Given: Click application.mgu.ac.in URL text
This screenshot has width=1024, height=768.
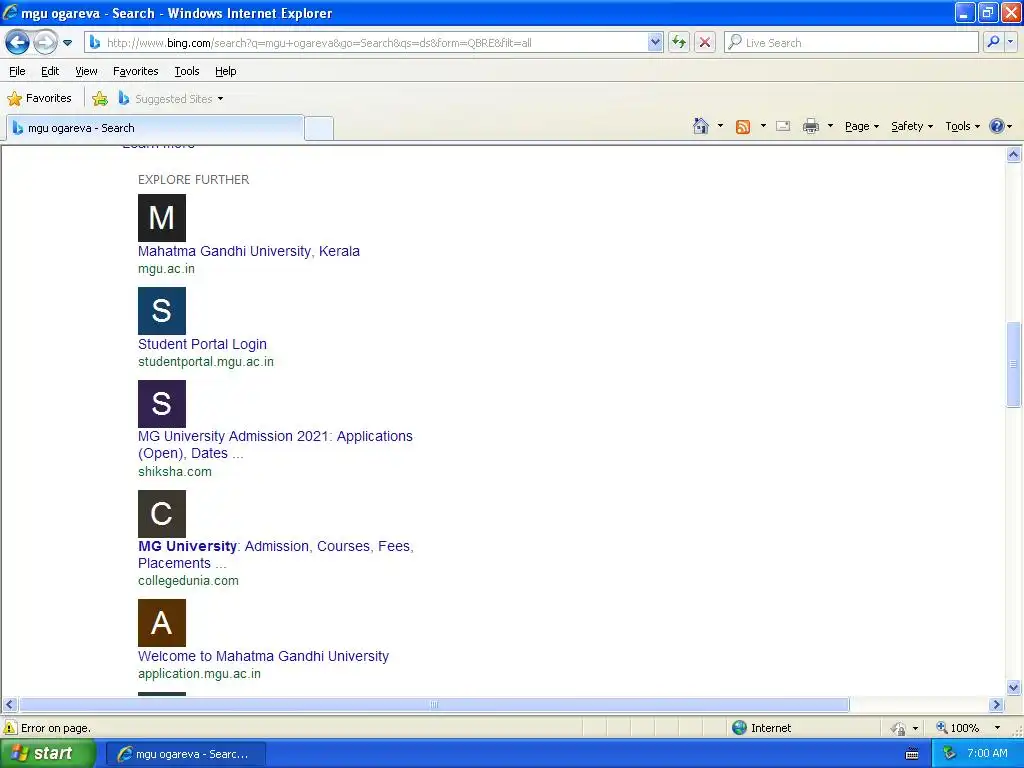Looking at the screenshot, I should pyautogui.click(x=199, y=674).
